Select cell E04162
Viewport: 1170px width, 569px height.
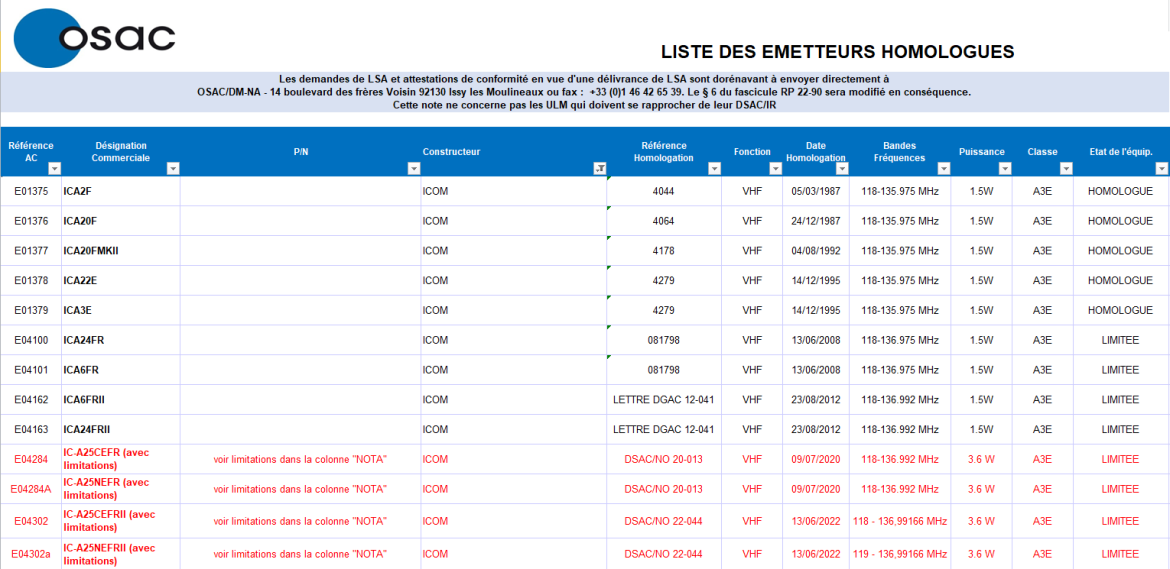point(31,400)
